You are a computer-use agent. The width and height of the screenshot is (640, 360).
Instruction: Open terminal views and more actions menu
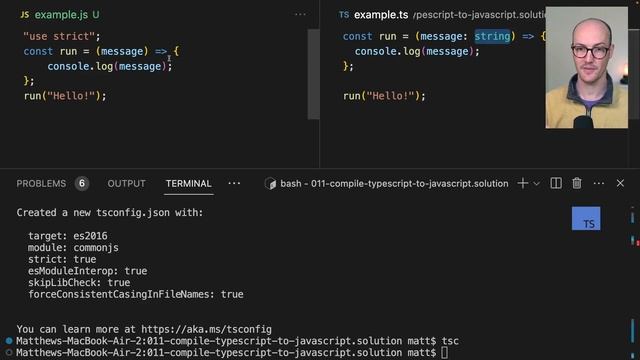pyautogui.click(x=599, y=184)
